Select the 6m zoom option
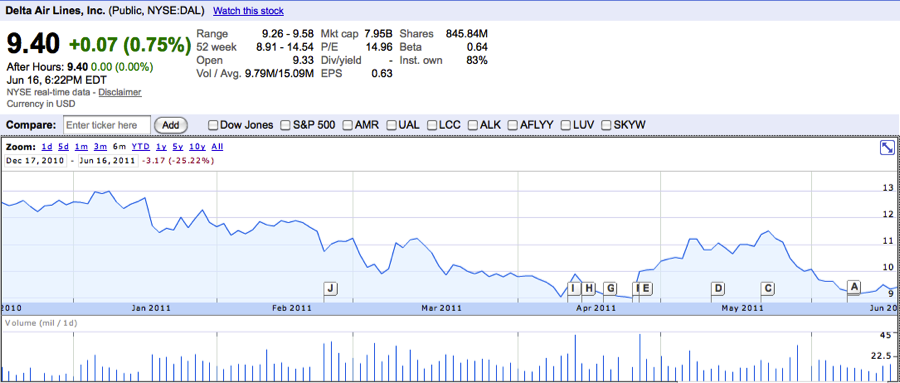This screenshot has width=900, height=383. click(x=119, y=146)
